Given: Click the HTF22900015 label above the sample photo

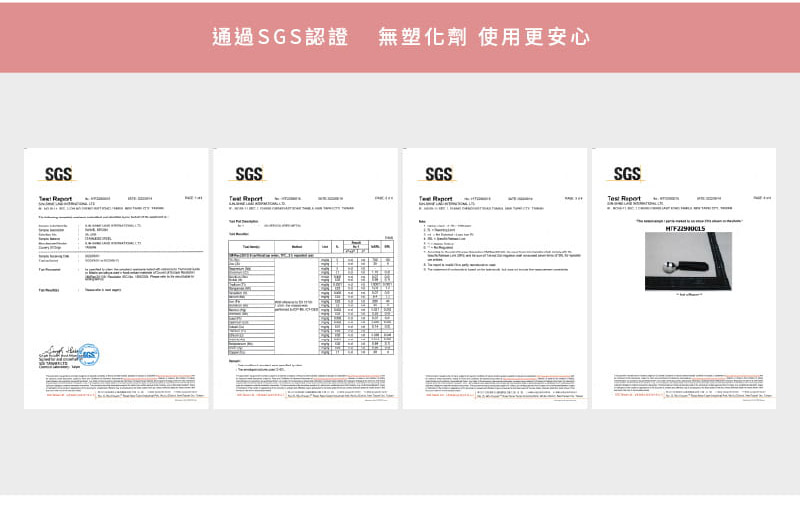Looking at the screenshot, I should [x=685, y=228].
